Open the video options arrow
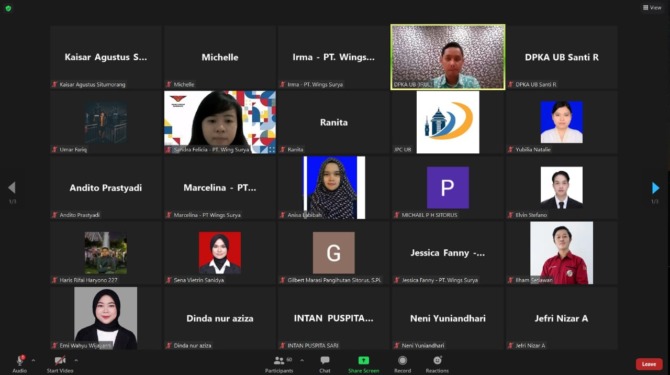Screen dimensions: 670x375 [76, 360]
